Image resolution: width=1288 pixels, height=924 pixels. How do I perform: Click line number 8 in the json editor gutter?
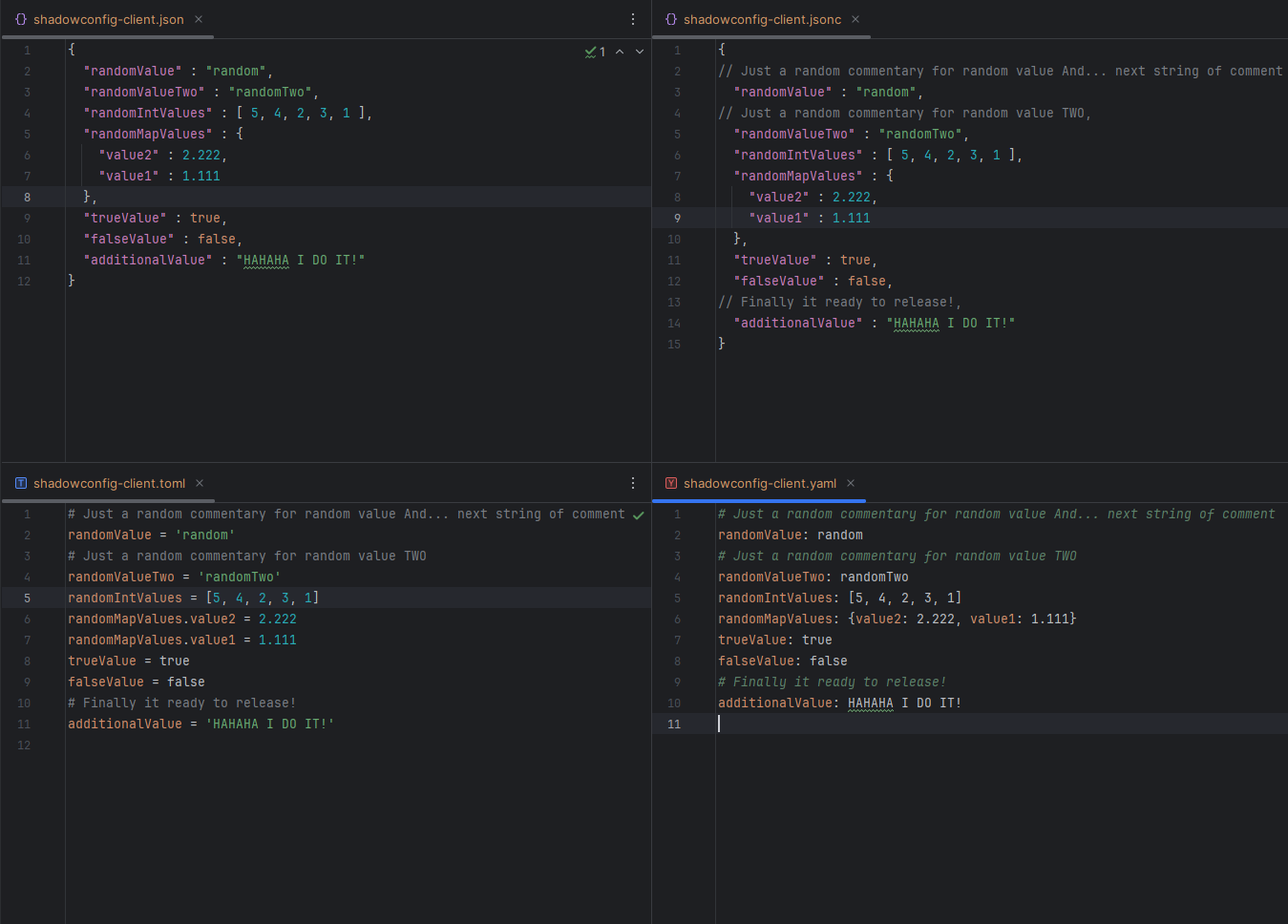27,197
